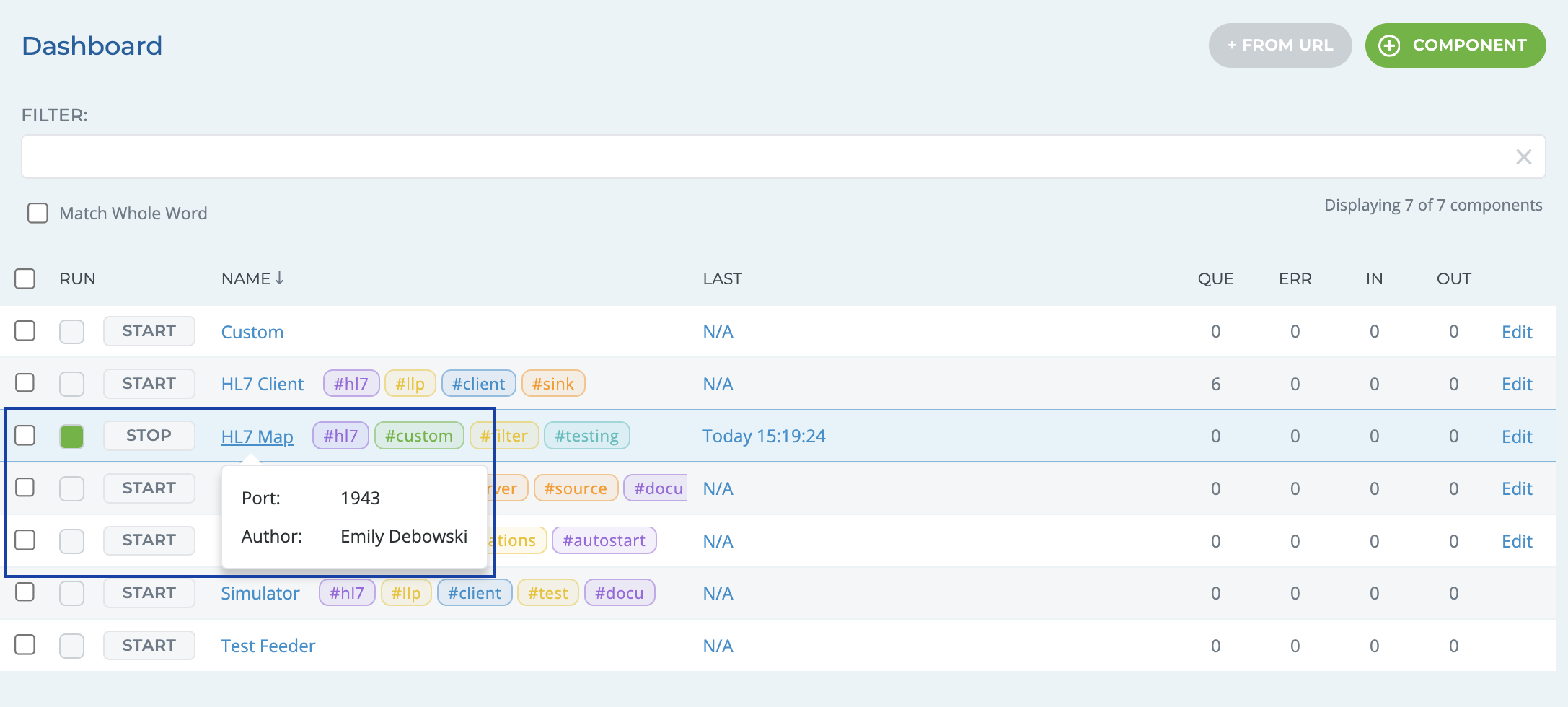This screenshot has width=1568, height=707.
Task: Stop the HL7 Map component
Action: click(x=149, y=436)
